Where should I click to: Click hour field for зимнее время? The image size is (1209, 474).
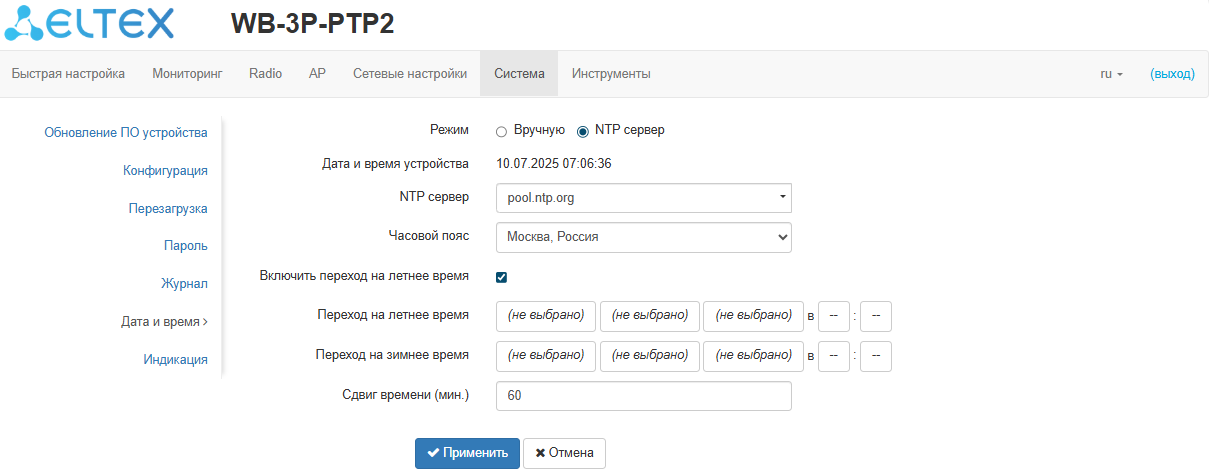pos(834,356)
